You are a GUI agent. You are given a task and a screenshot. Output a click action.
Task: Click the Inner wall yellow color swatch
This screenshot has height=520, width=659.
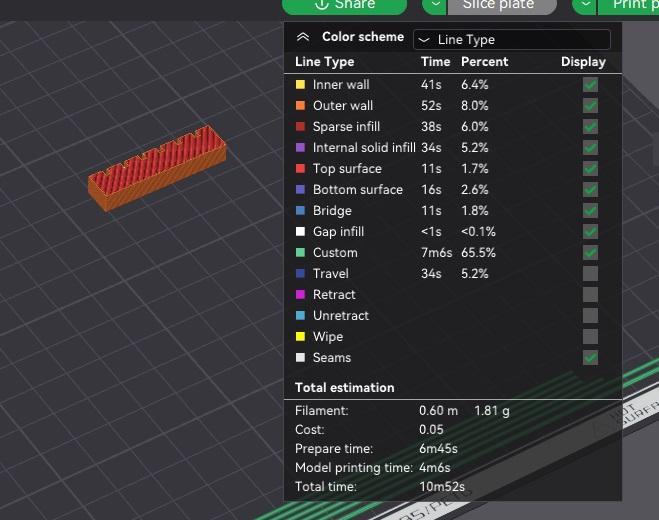[x=300, y=84]
